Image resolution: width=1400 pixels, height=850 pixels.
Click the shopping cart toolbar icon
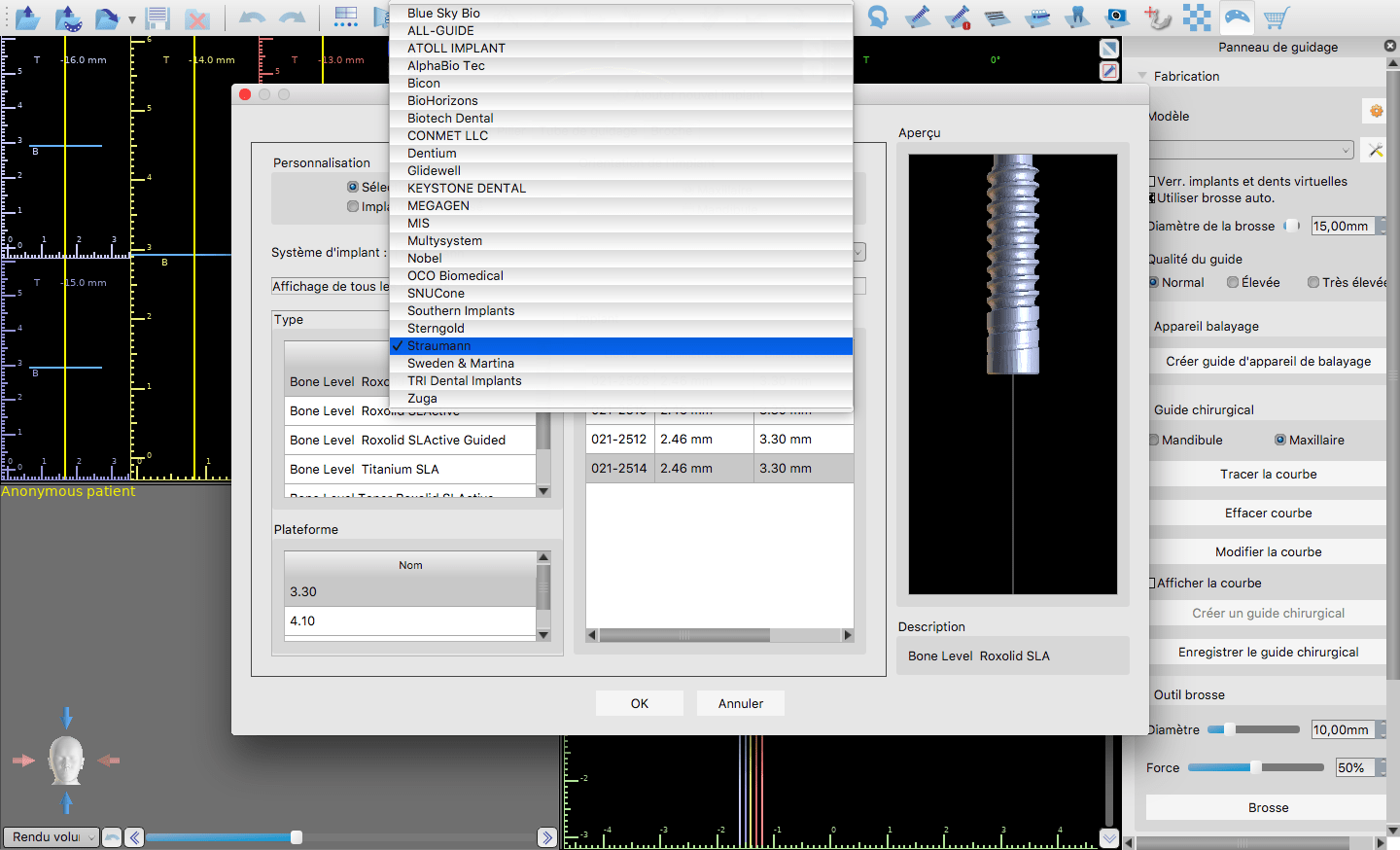point(1276,18)
